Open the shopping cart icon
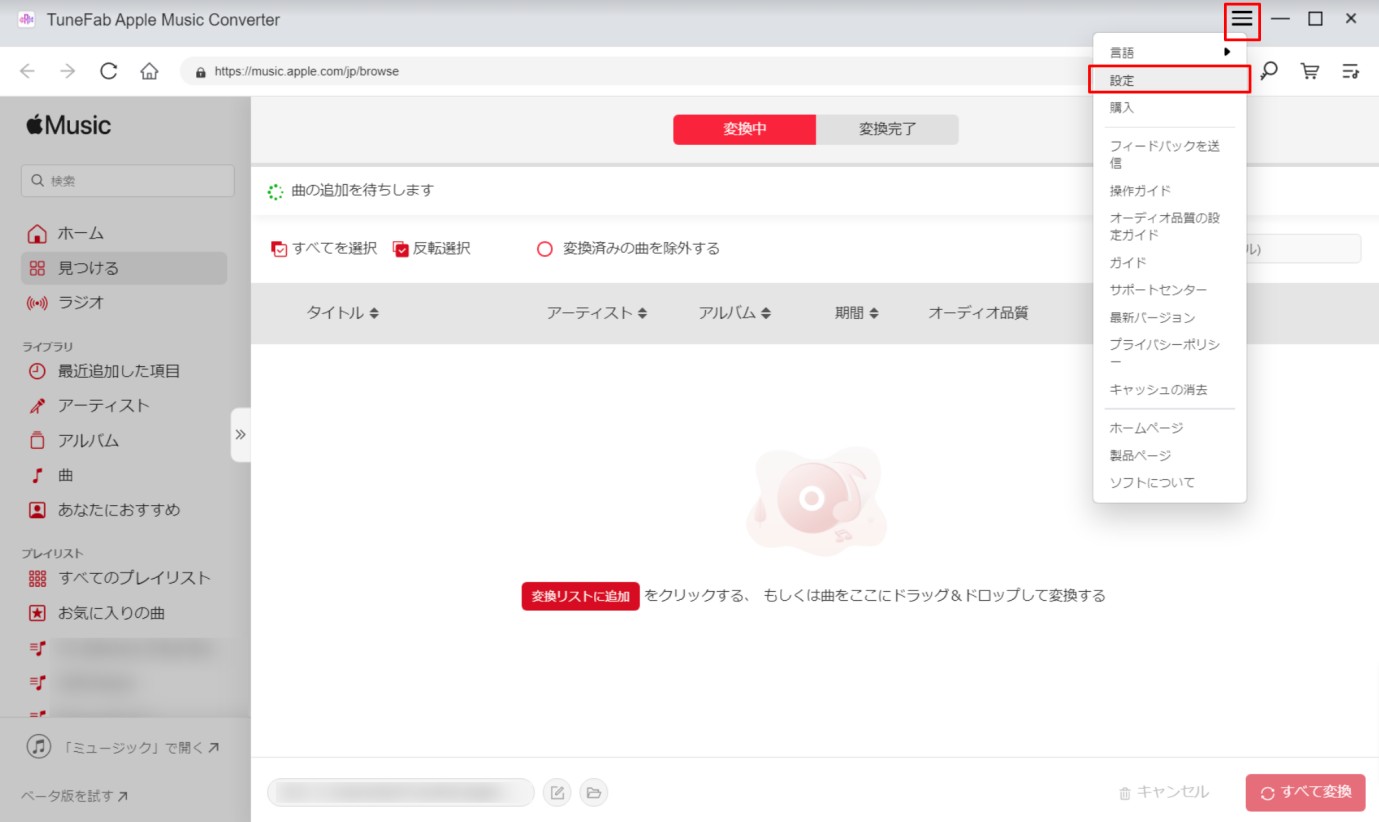This screenshot has height=822, width=1379. coord(1309,71)
